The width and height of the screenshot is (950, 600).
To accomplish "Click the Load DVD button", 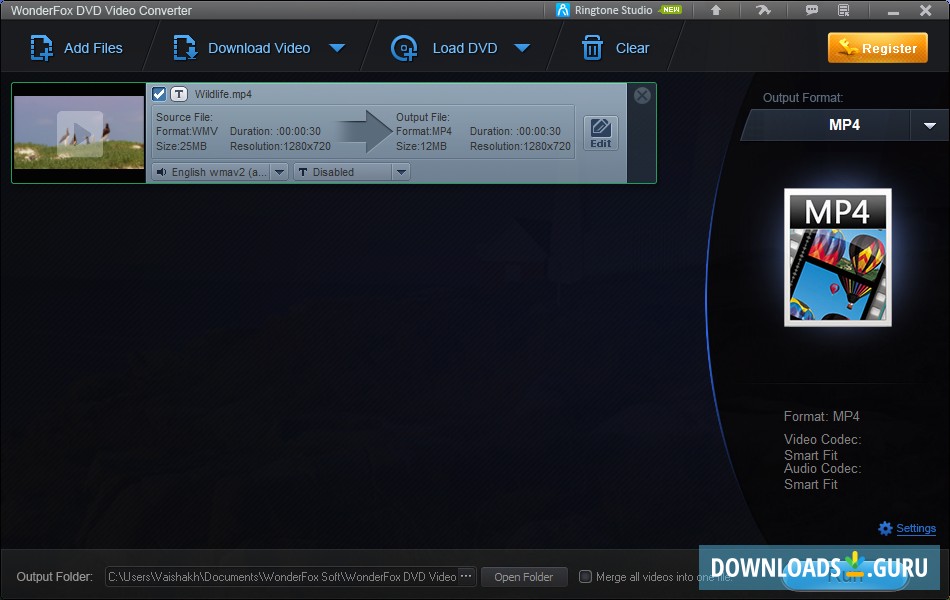I will point(444,48).
